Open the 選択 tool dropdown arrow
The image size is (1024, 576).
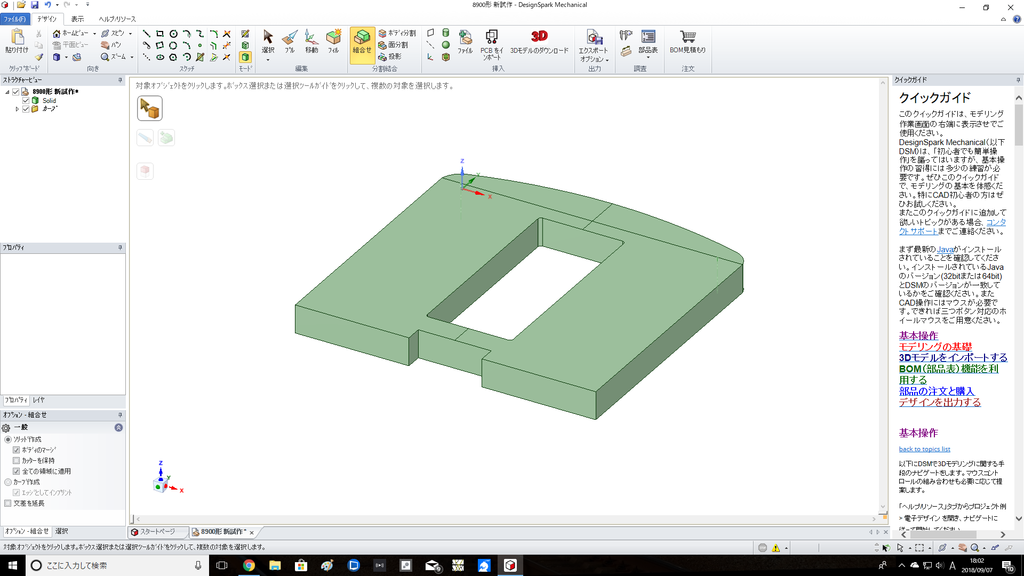tap(268, 60)
